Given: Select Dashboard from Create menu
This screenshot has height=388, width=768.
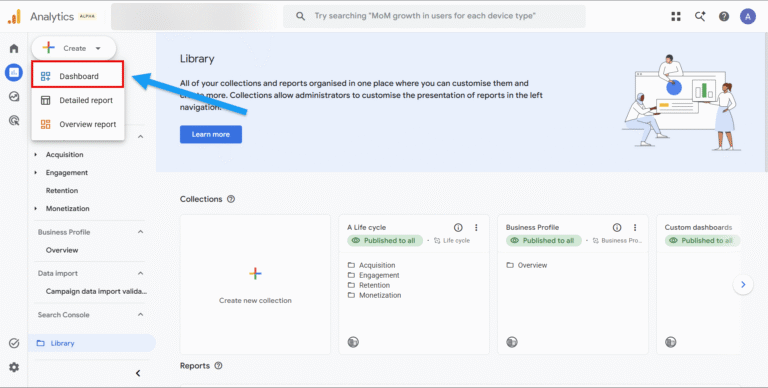Looking at the screenshot, I should tap(77, 76).
